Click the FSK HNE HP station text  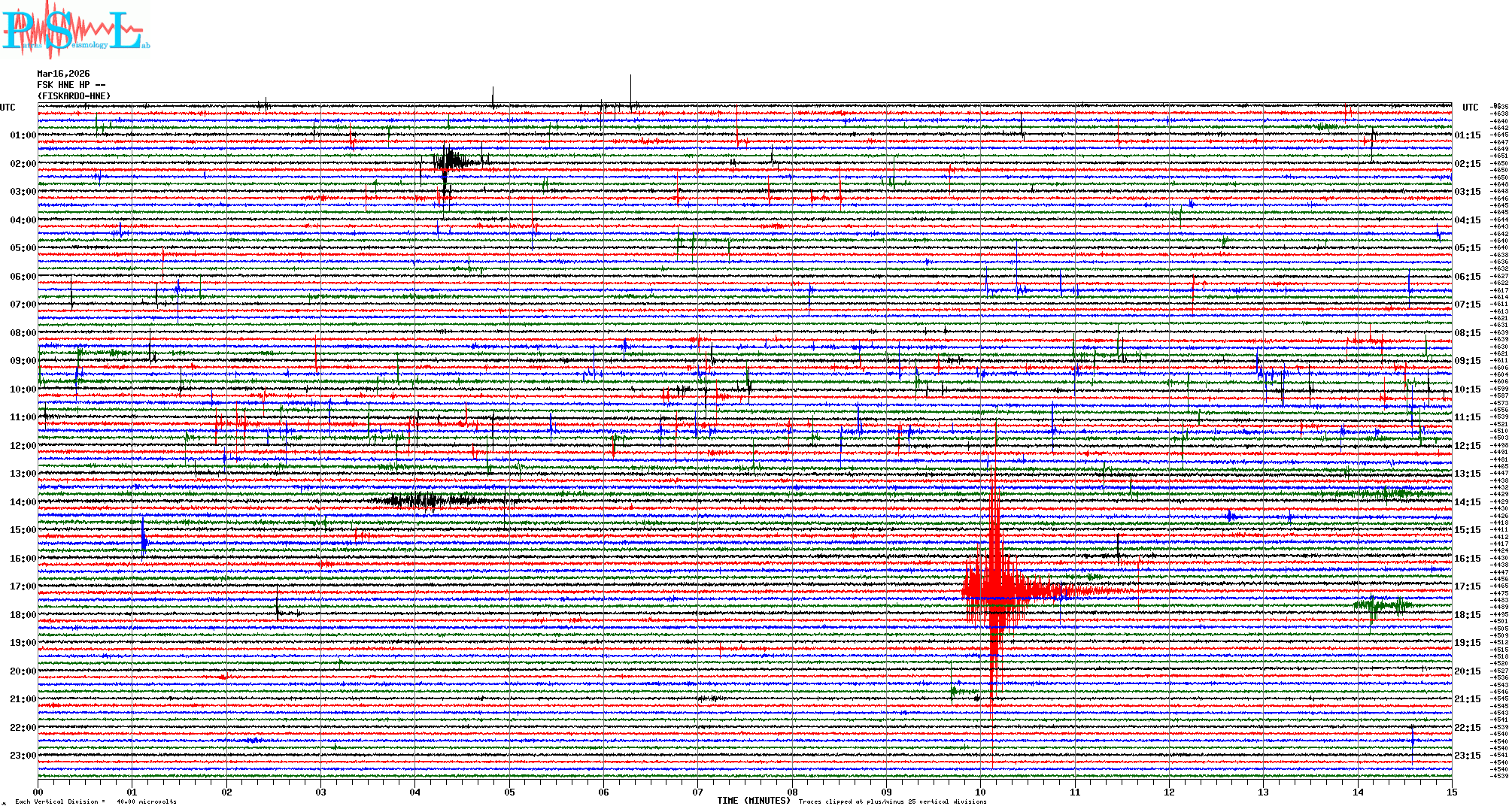click(x=71, y=85)
